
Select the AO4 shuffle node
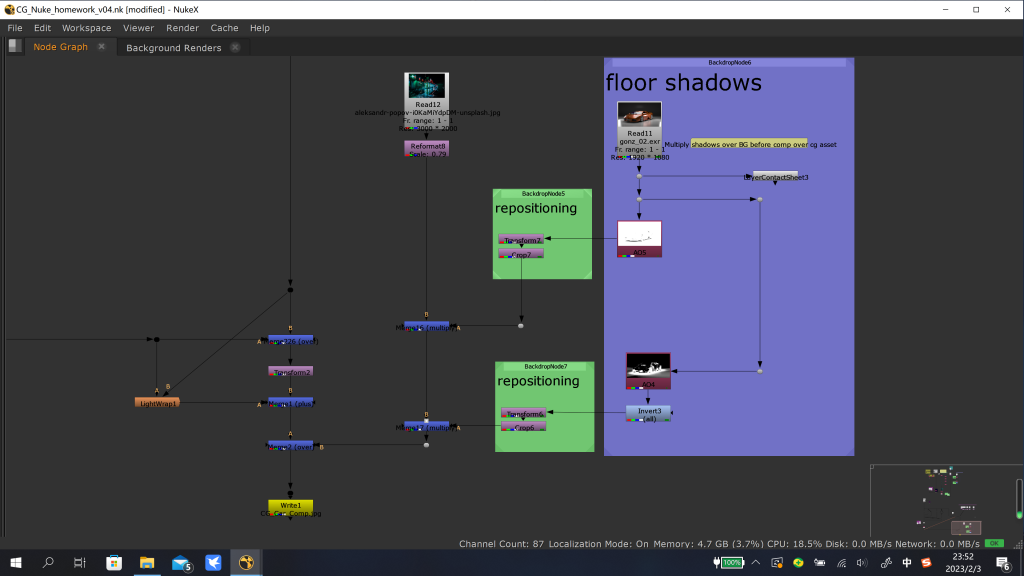tap(647, 370)
